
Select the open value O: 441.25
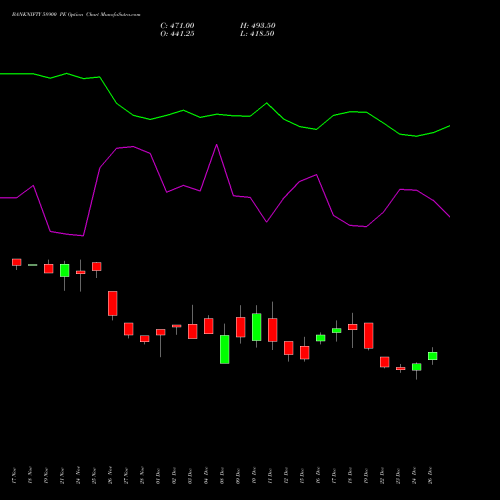coord(177,34)
